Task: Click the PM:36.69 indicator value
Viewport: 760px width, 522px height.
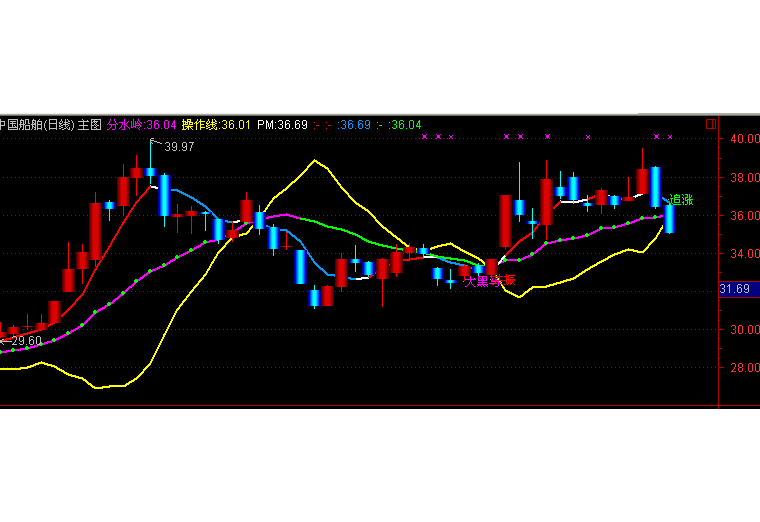Action: (282, 125)
